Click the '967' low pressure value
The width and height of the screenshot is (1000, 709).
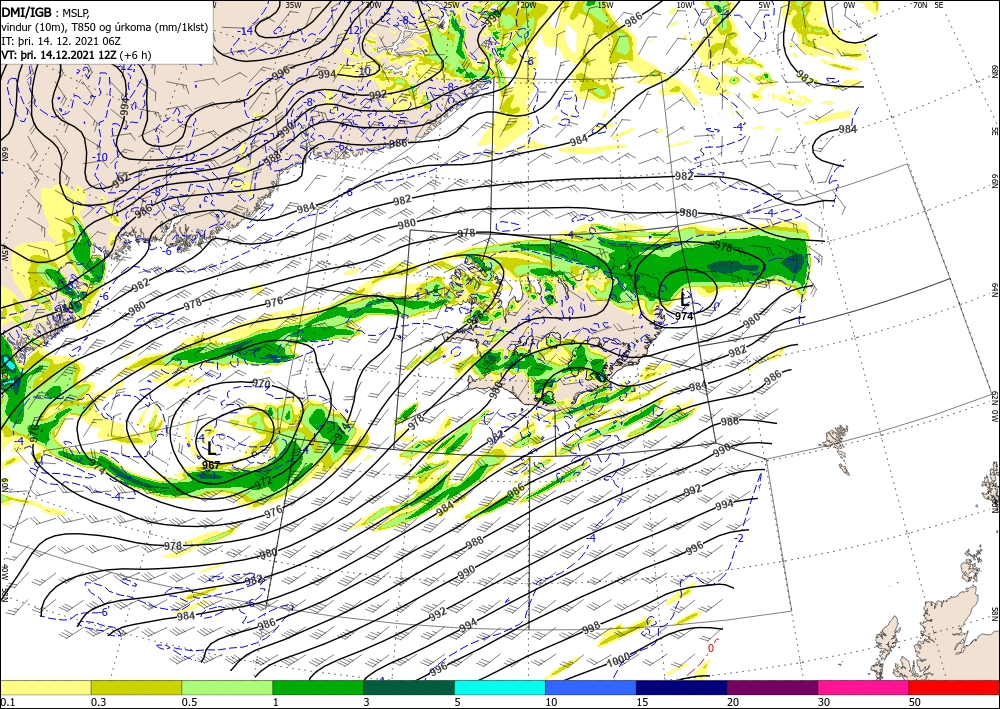click(x=211, y=465)
